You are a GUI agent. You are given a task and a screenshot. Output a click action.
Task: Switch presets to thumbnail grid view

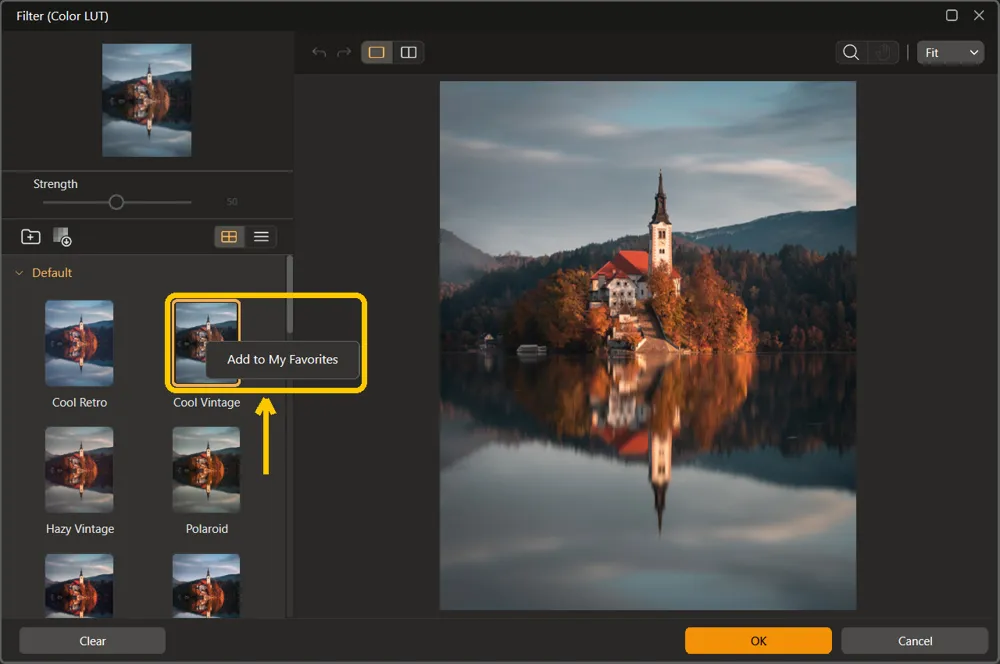(x=229, y=237)
